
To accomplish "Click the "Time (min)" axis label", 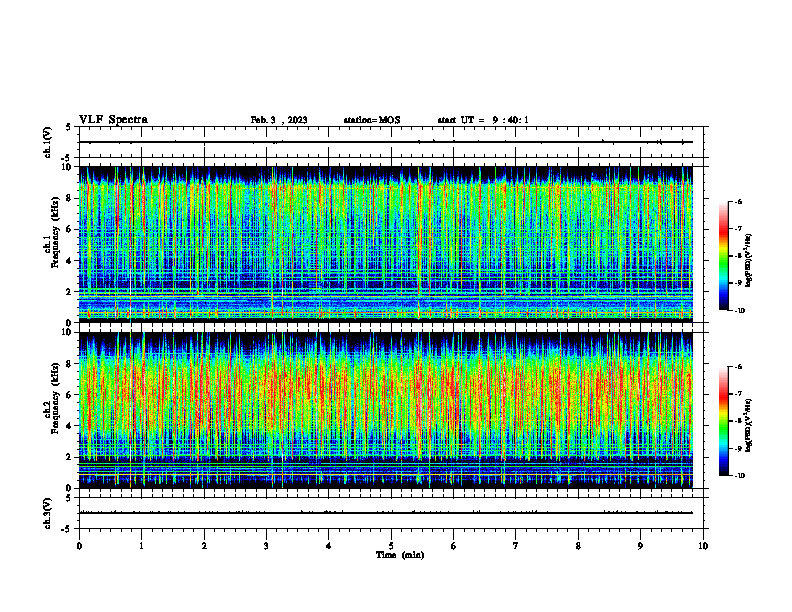I will pyautogui.click(x=400, y=555).
